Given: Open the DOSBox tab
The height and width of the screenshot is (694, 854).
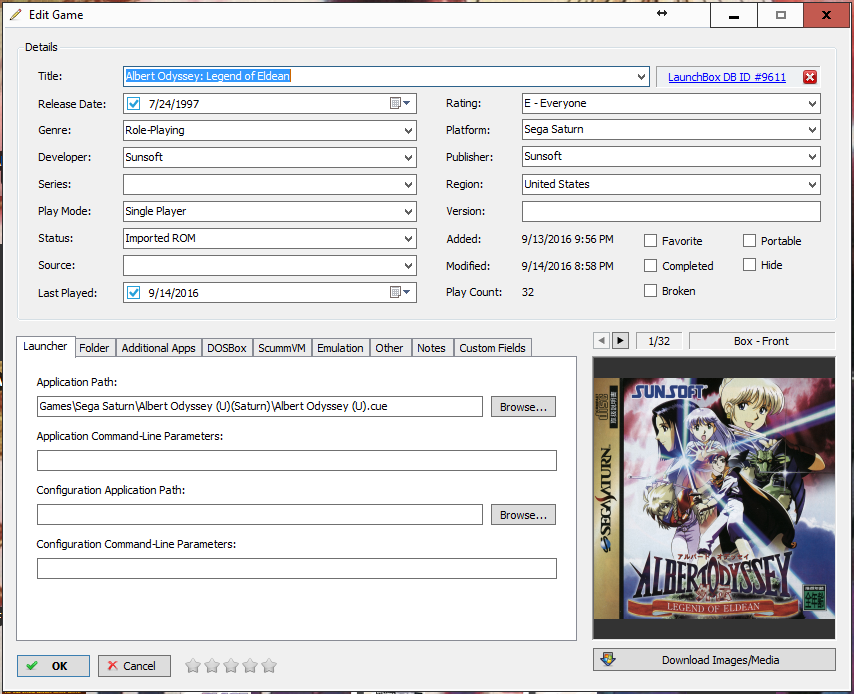Looking at the screenshot, I should point(227,348).
